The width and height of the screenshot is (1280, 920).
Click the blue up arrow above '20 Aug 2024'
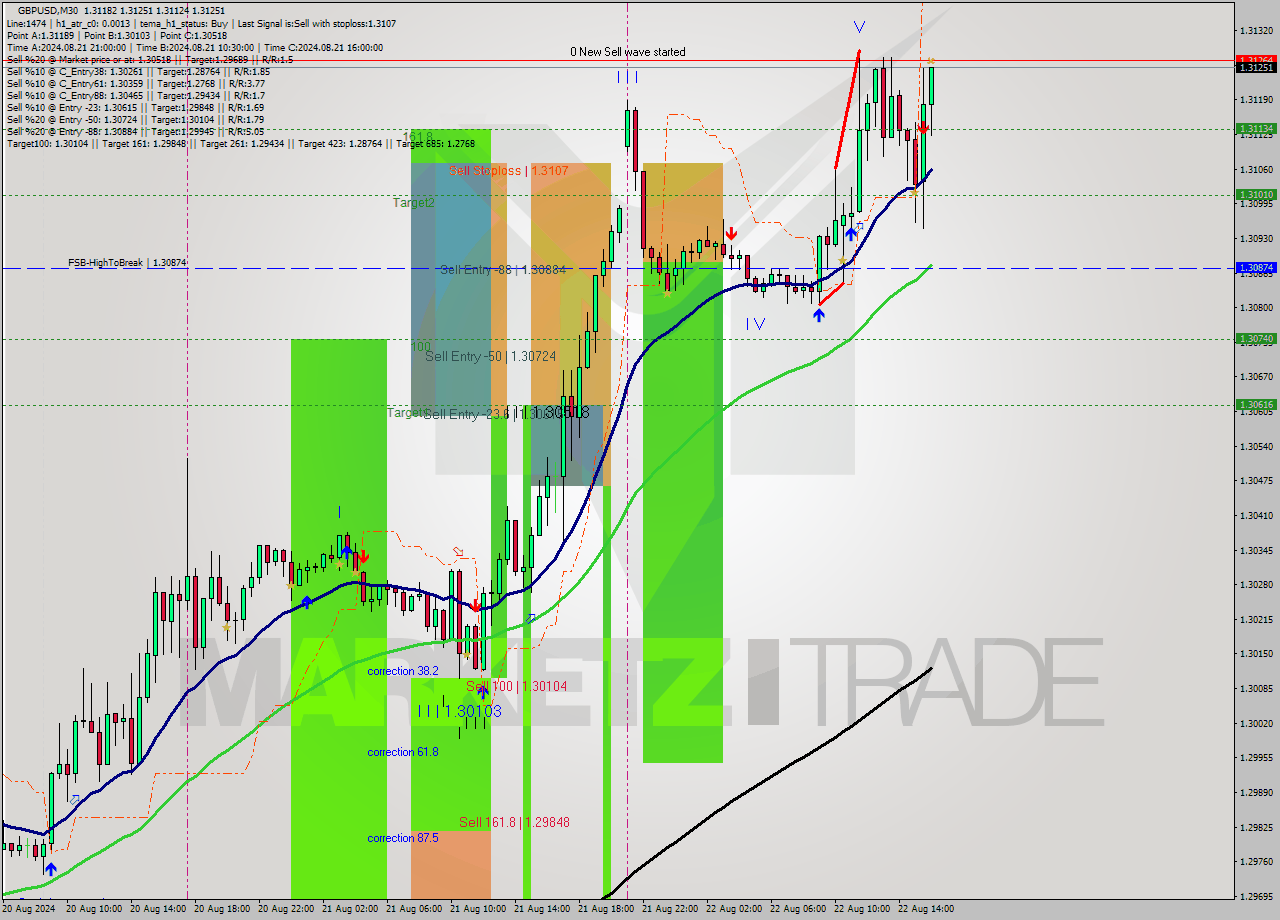[50, 869]
